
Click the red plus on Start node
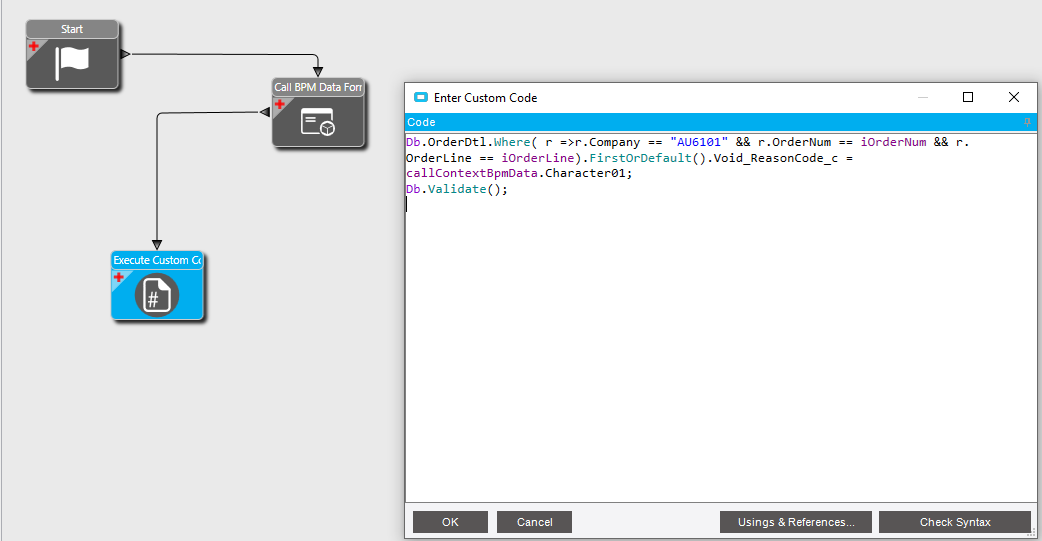tap(33, 47)
